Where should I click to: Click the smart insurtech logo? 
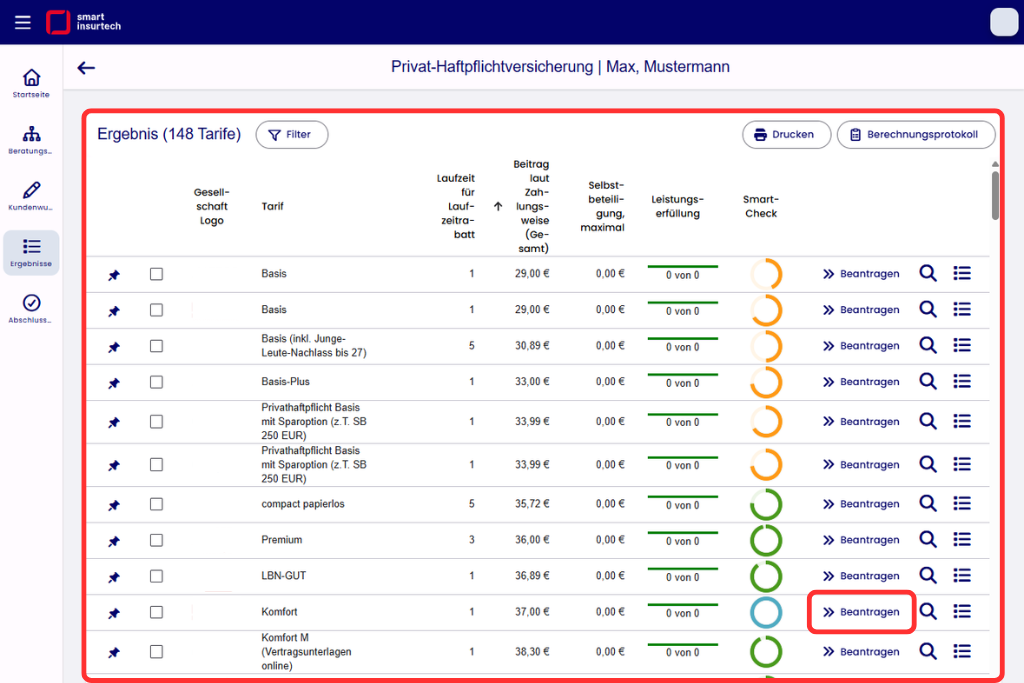(x=84, y=22)
